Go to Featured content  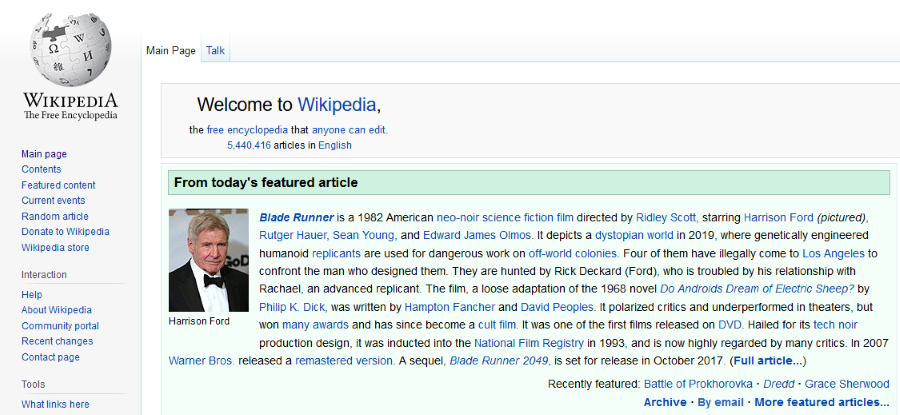click(59, 185)
